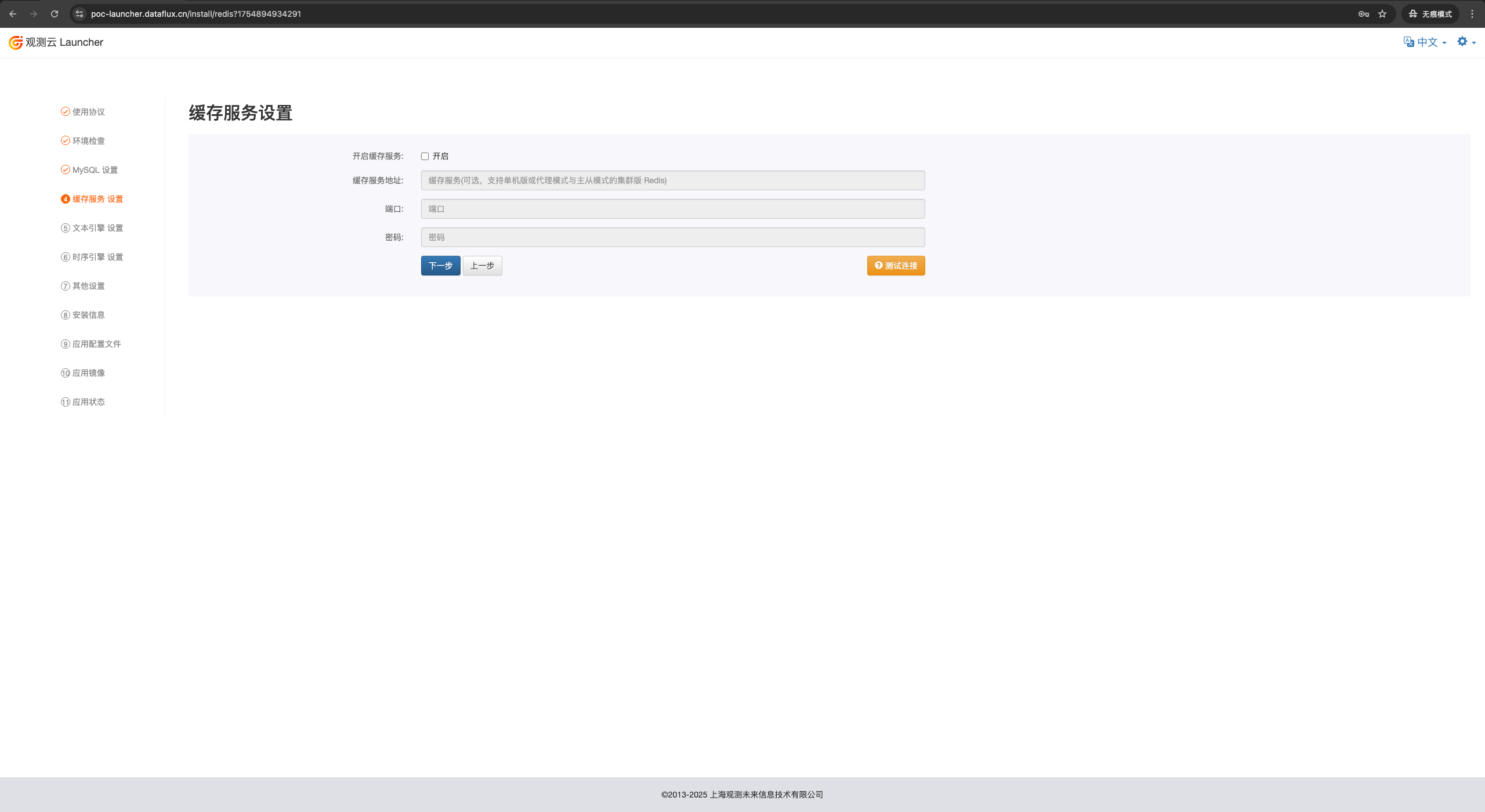Click the 观测云 Launcher logo
Screen dimensions: 1485x812
(x=56, y=42)
